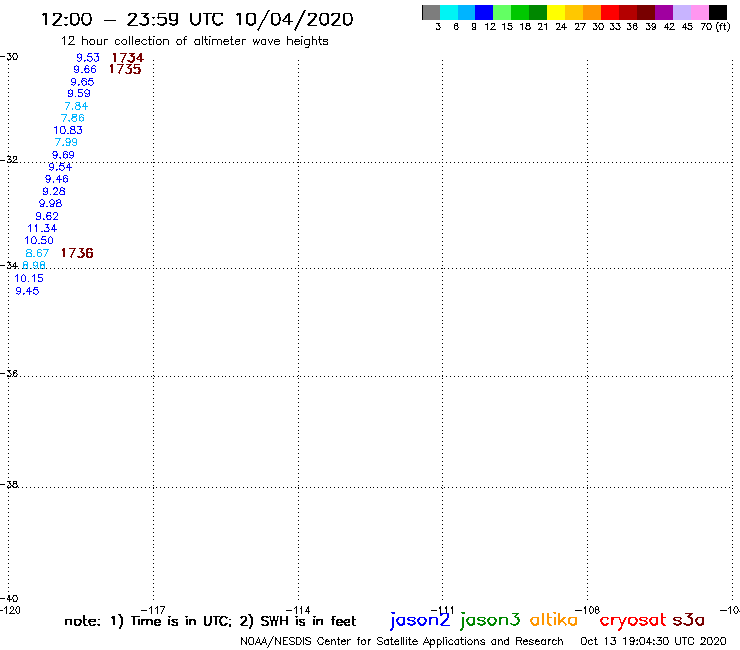Click the black swatch at legend end
Viewport: 740px width, 650px height.
(717, 12)
